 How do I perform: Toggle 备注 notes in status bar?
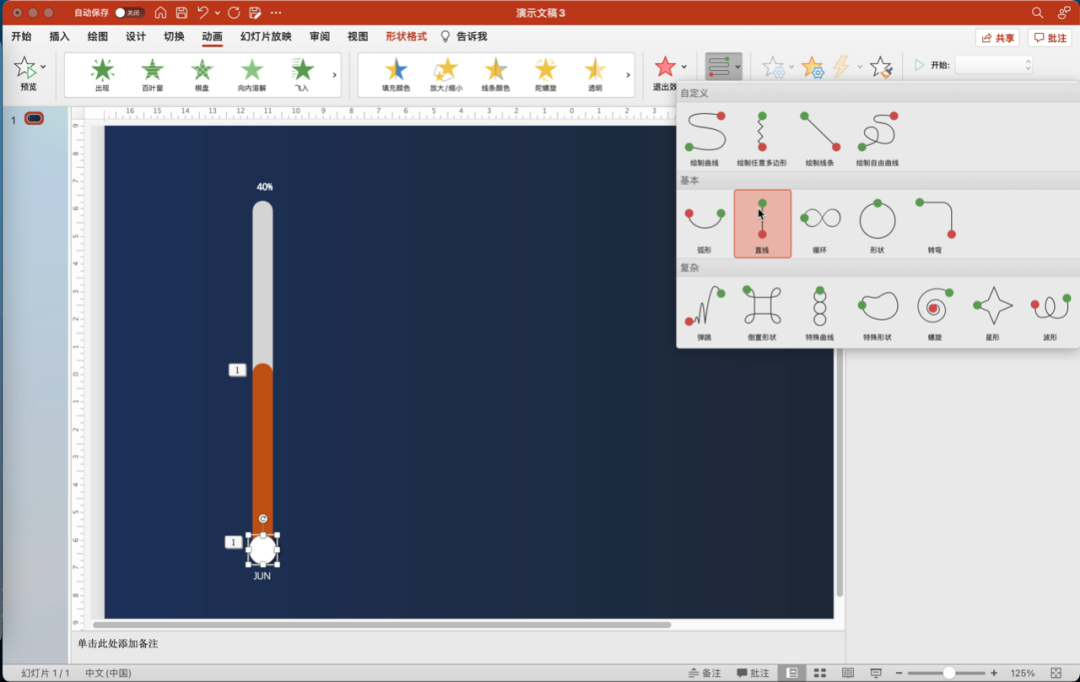[705, 673]
